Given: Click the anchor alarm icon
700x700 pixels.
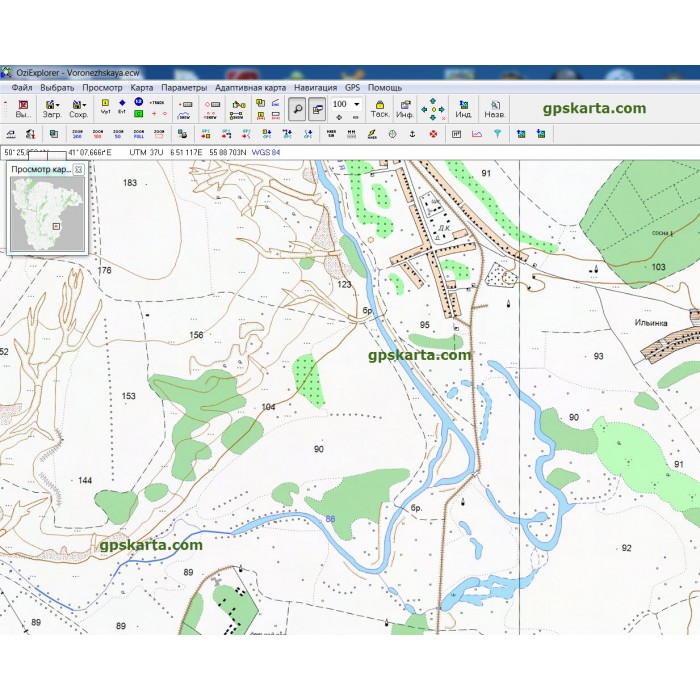Looking at the screenshot, I should point(412,133).
